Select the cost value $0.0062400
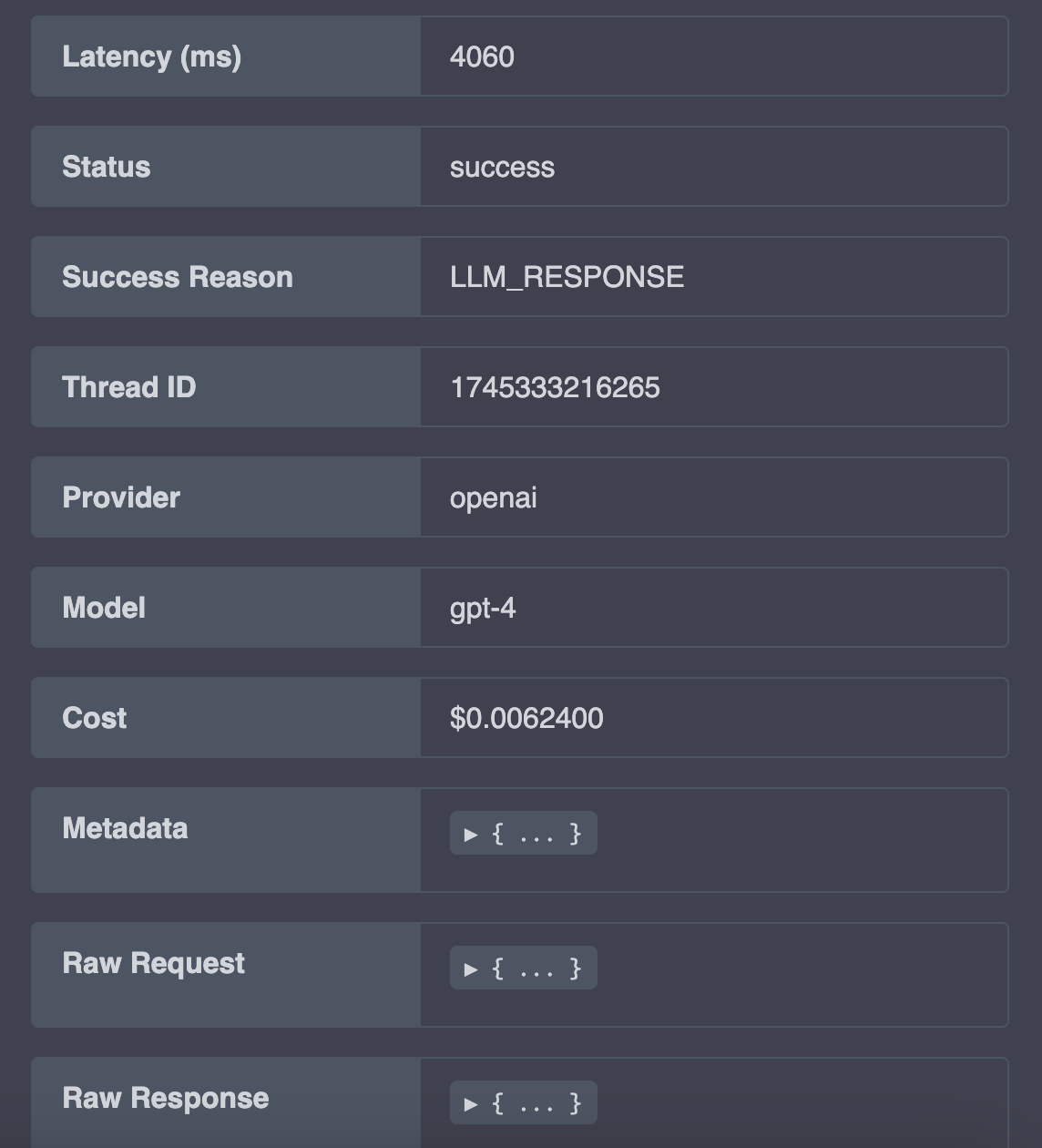 click(526, 718)
